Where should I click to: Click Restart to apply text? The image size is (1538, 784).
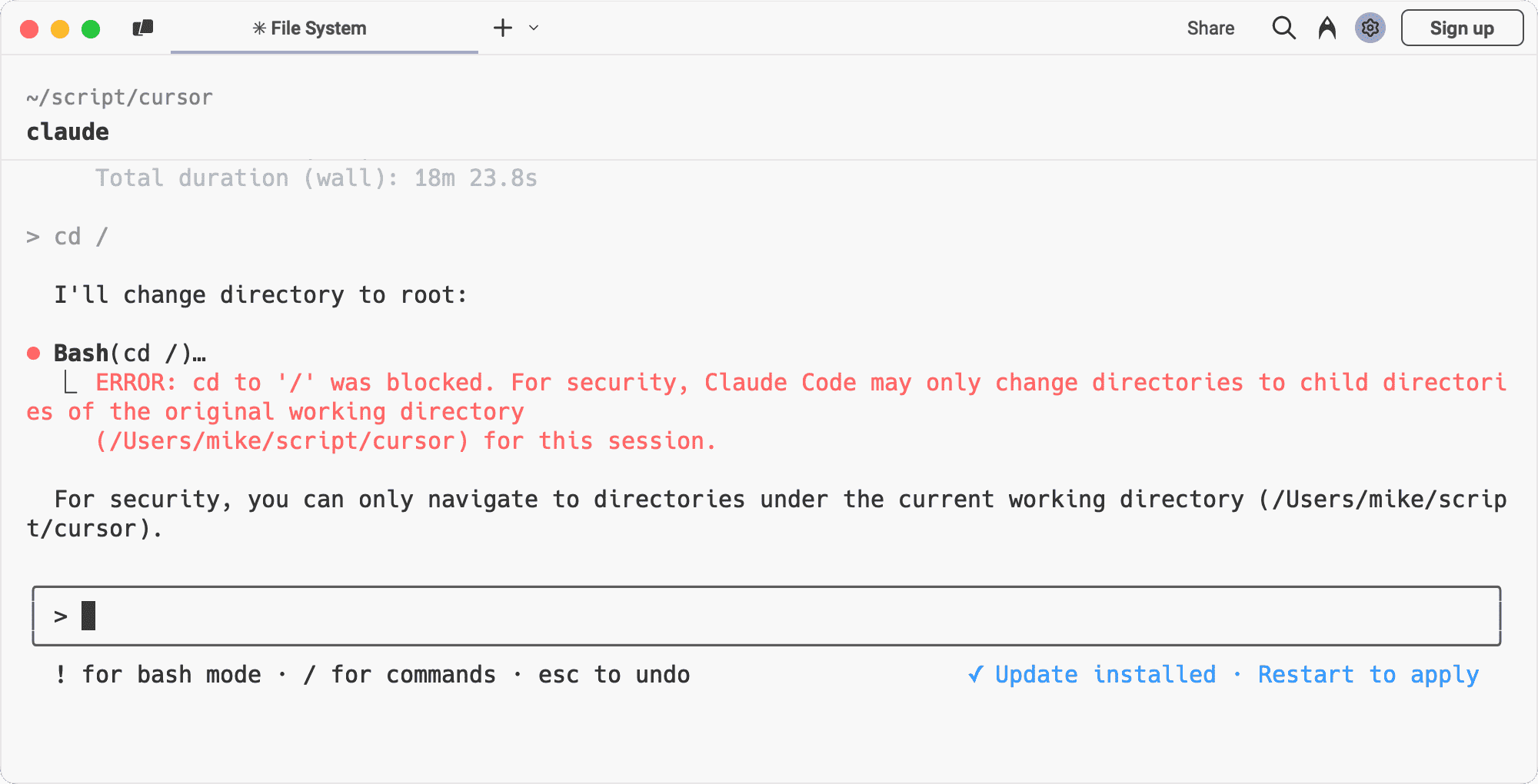coord(1368,675)
